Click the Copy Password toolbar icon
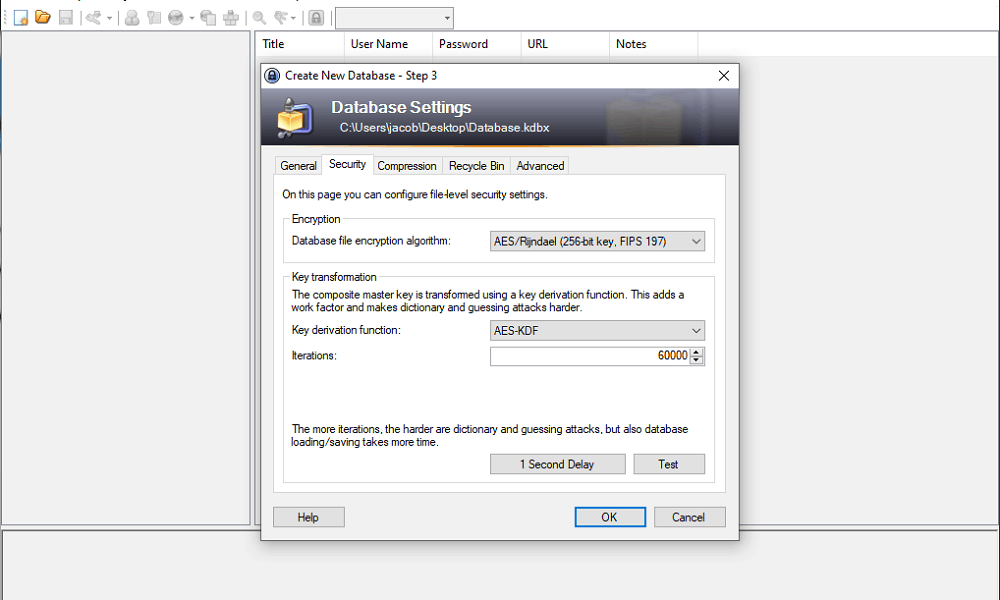 pyautogui.click(x=154, y=17)
